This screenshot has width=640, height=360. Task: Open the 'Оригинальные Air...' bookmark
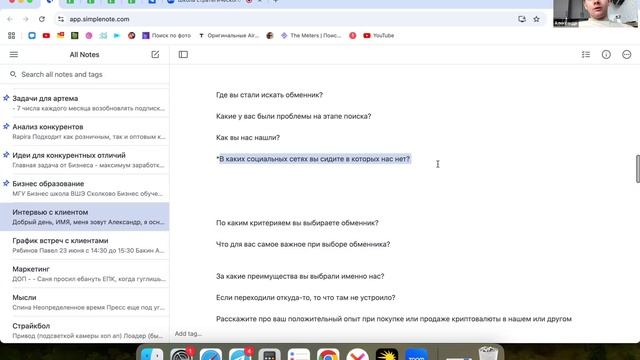tap(229, 36)
